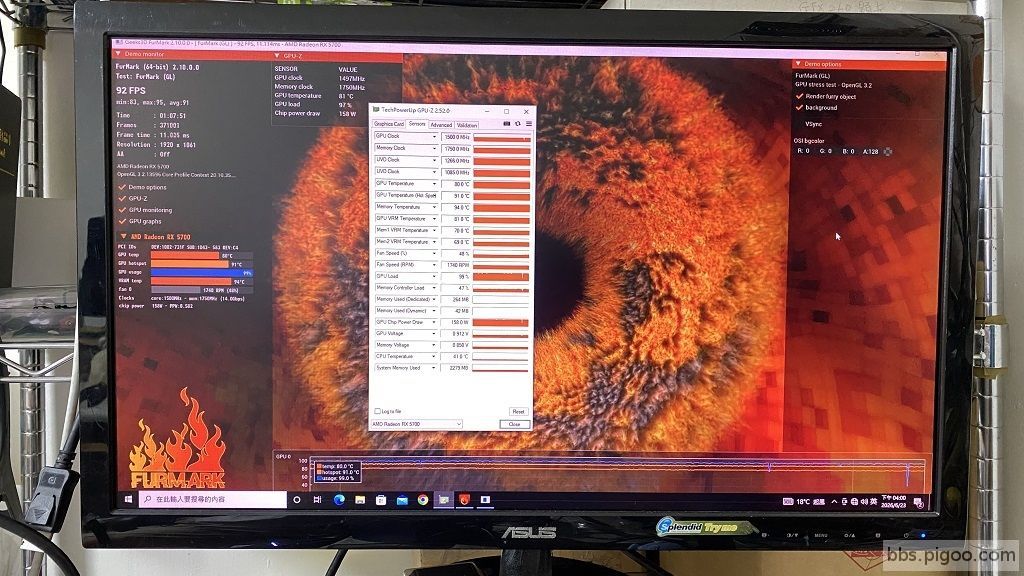Open the Mail app on the taskbar

(402, 500)
